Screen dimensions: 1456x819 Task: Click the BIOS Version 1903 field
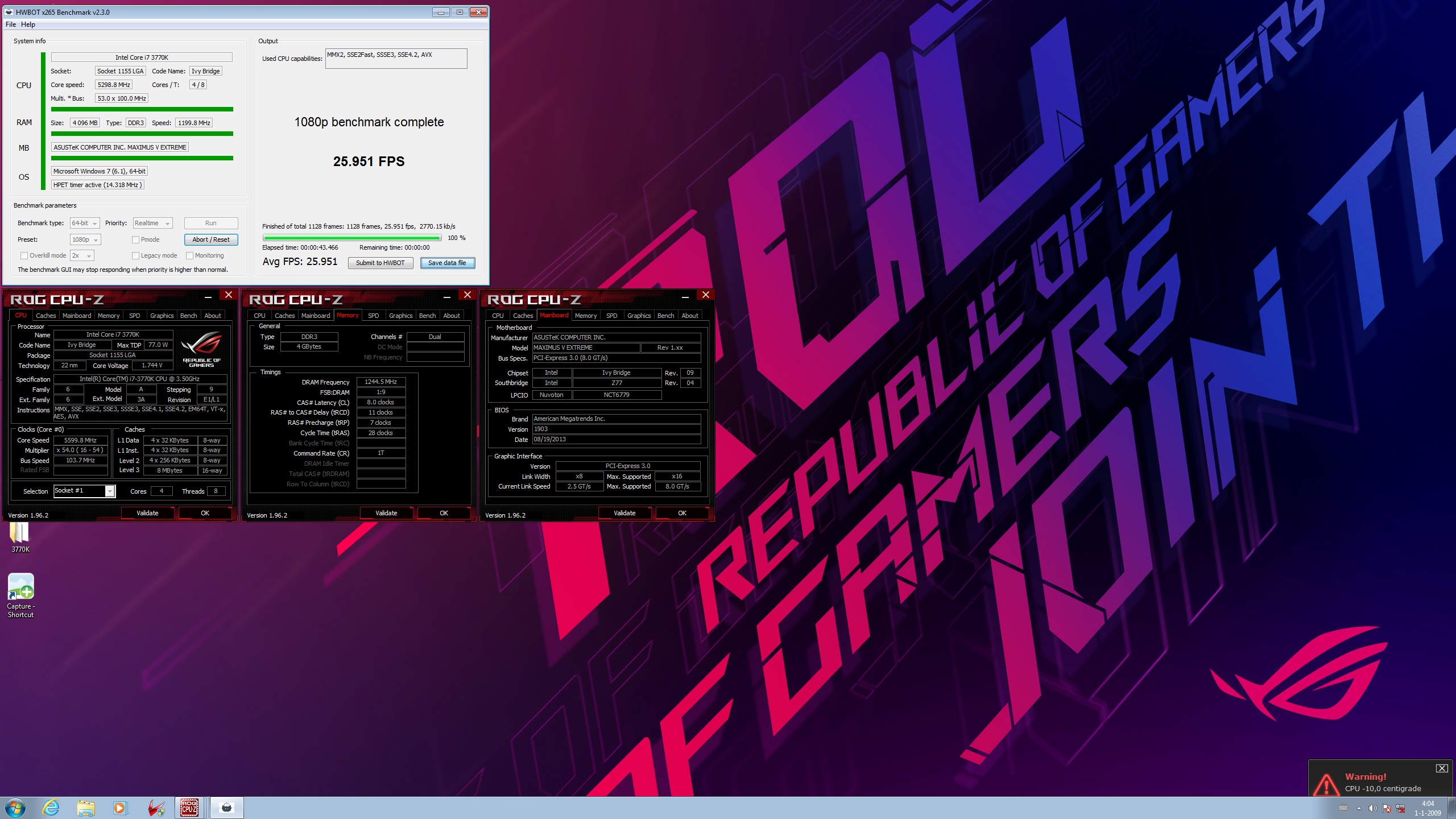pos(617,429)
